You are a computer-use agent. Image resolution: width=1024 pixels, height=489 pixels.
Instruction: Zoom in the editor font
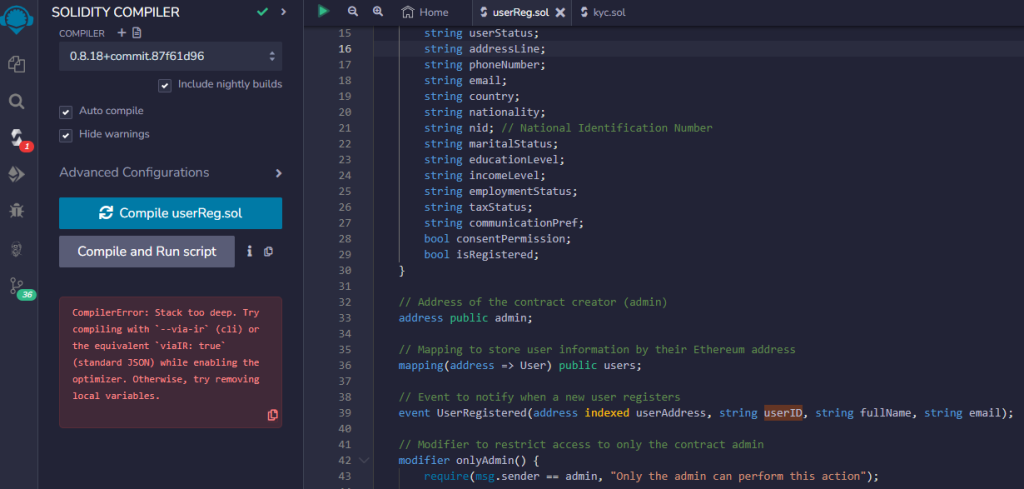[377, 12]
